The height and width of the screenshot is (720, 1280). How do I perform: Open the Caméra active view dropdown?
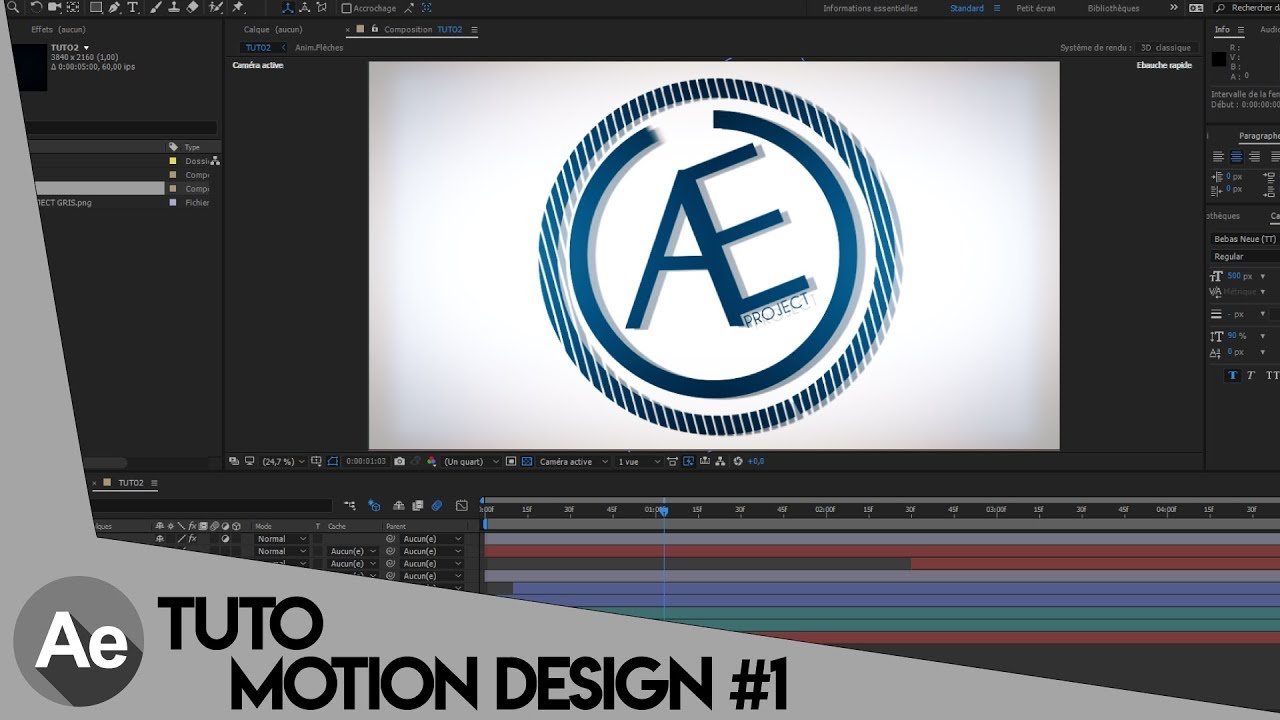click(573, 461)
